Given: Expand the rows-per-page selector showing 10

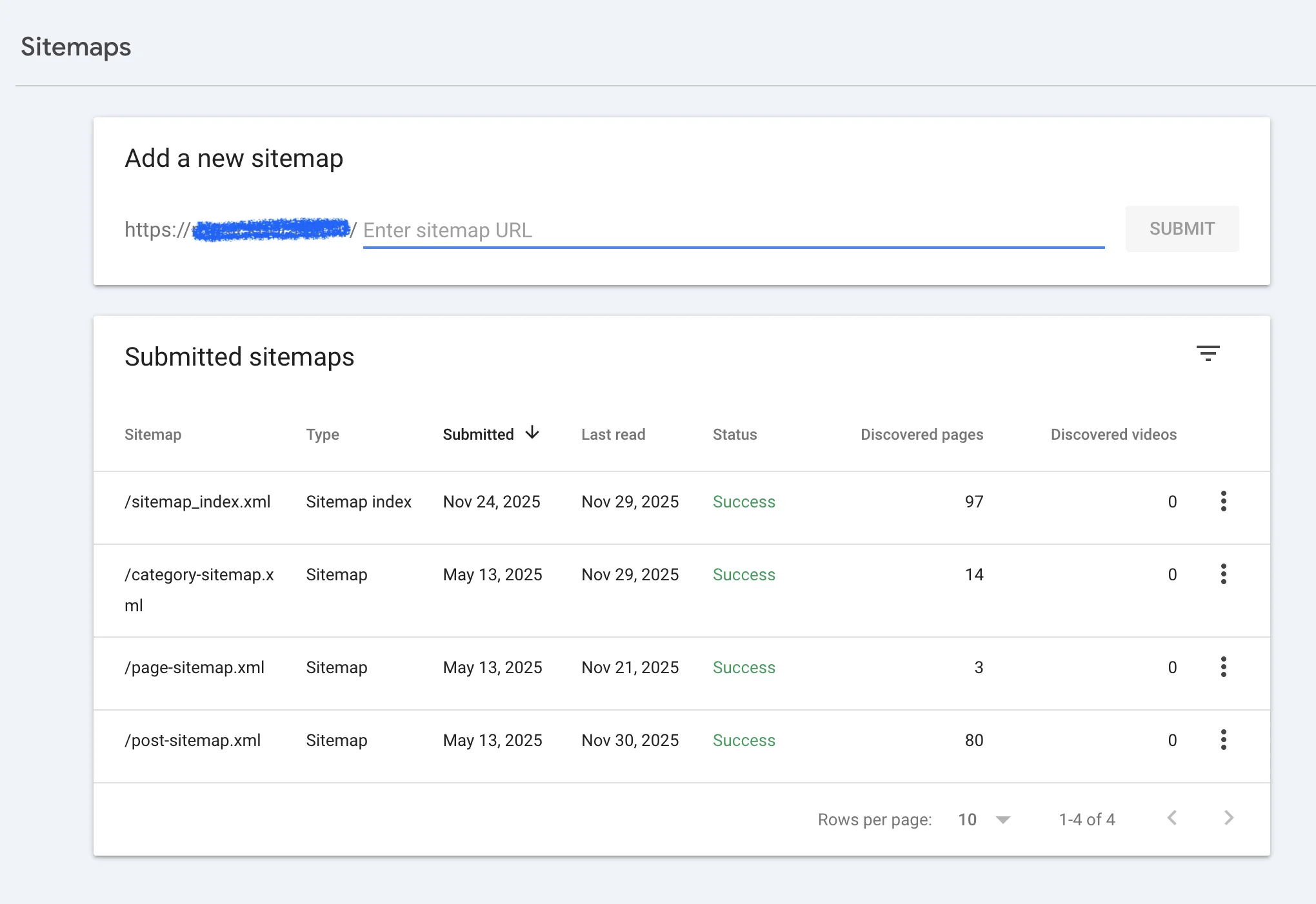Looking at the screenshot, I should (x=982, y=819).
